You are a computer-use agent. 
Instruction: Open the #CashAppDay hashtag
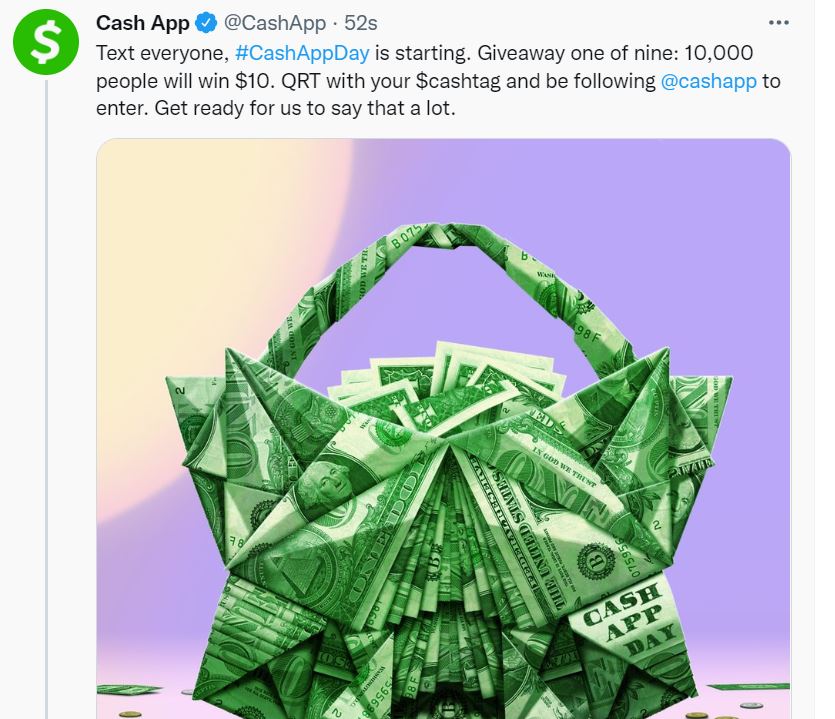click(302, 53)
